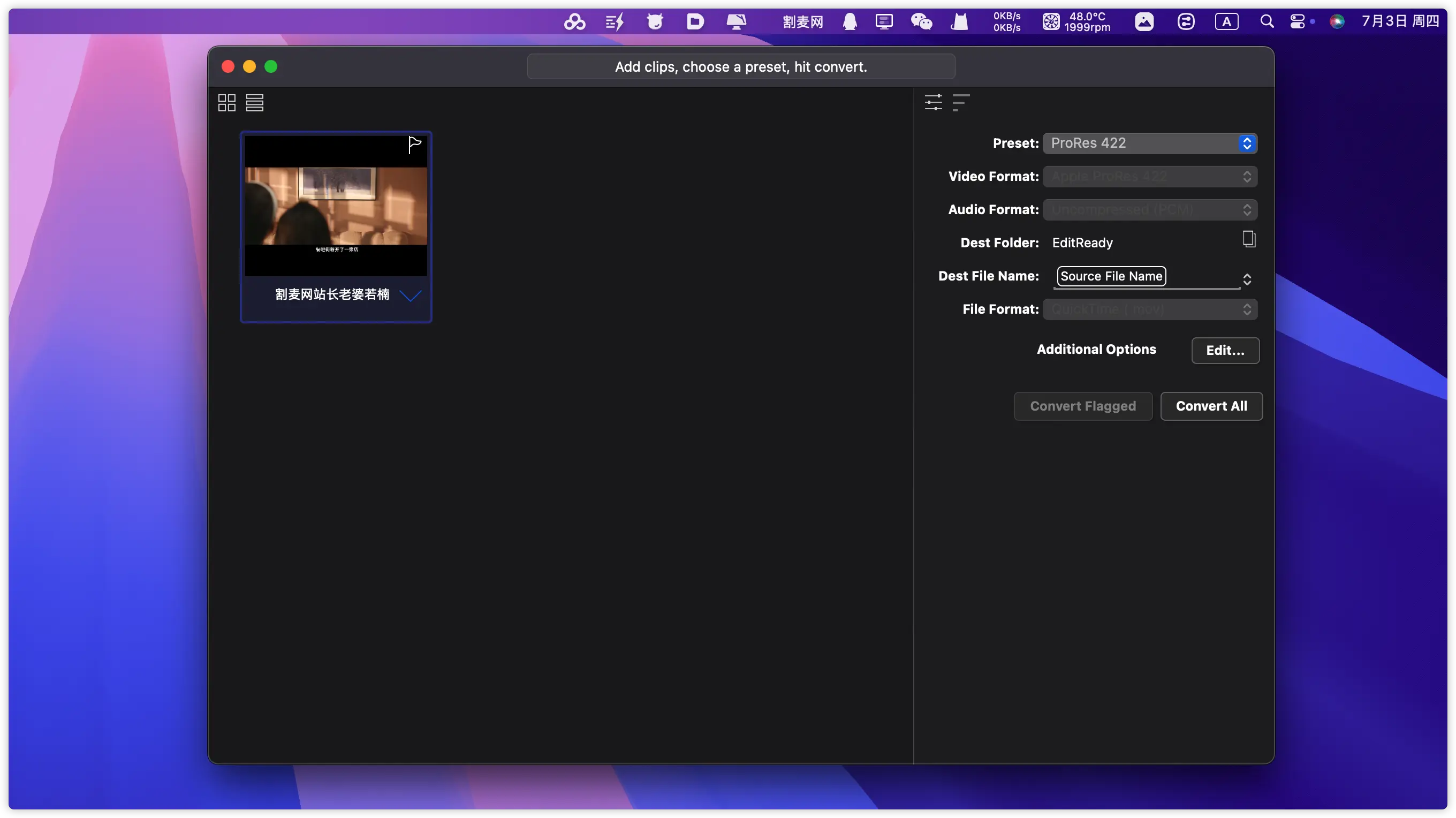Open the Audio Format dropdown

tap(1150, 210)
